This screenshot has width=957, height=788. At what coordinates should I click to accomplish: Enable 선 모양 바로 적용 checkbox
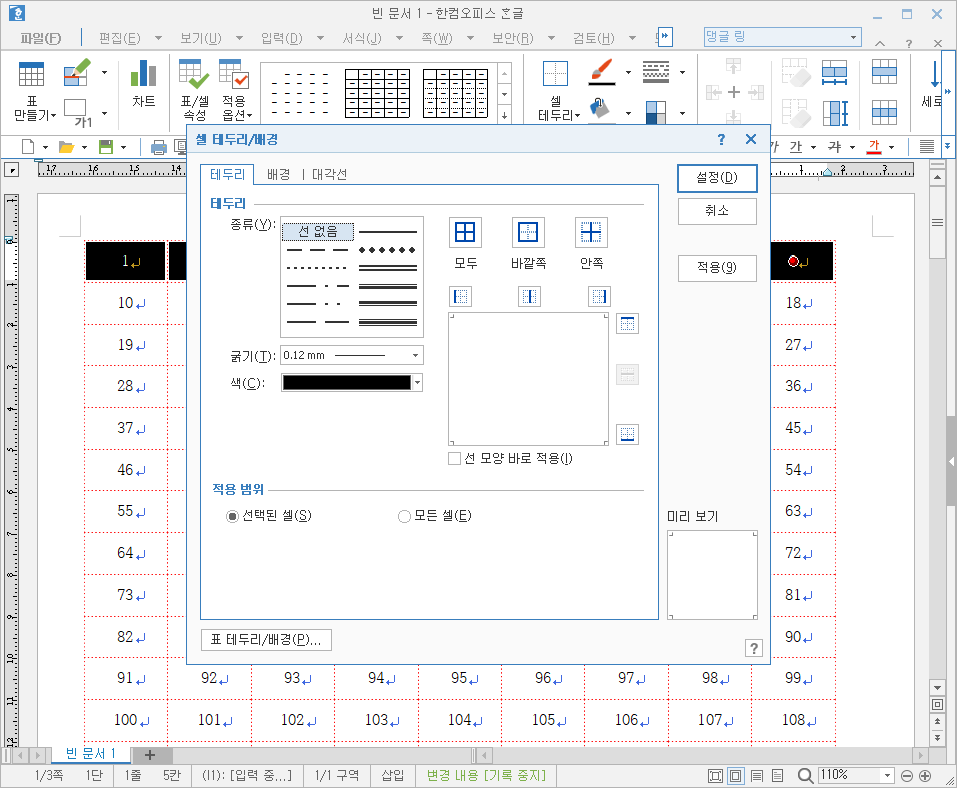(454, 458)
